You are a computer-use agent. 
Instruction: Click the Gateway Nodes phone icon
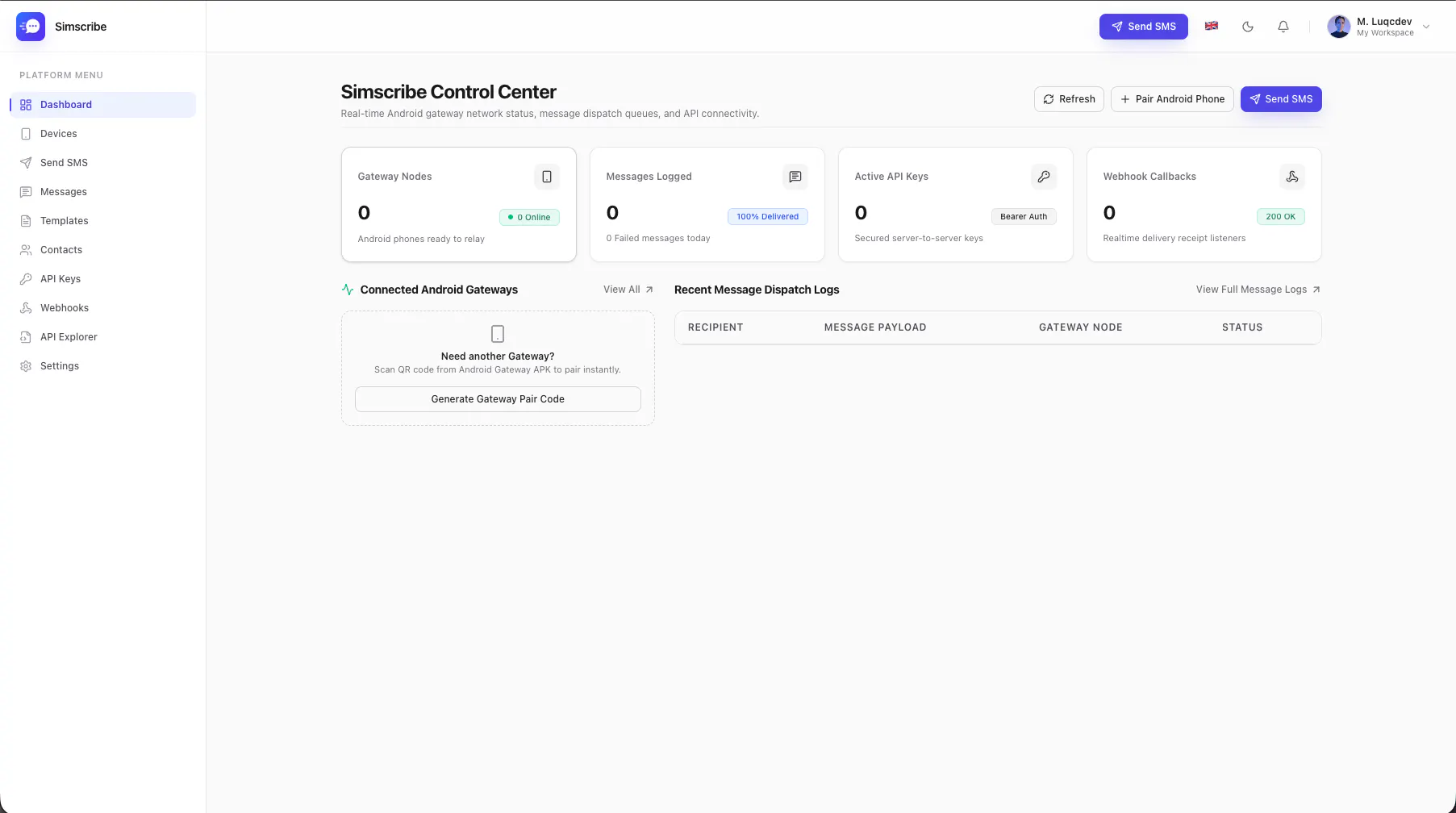547,177
